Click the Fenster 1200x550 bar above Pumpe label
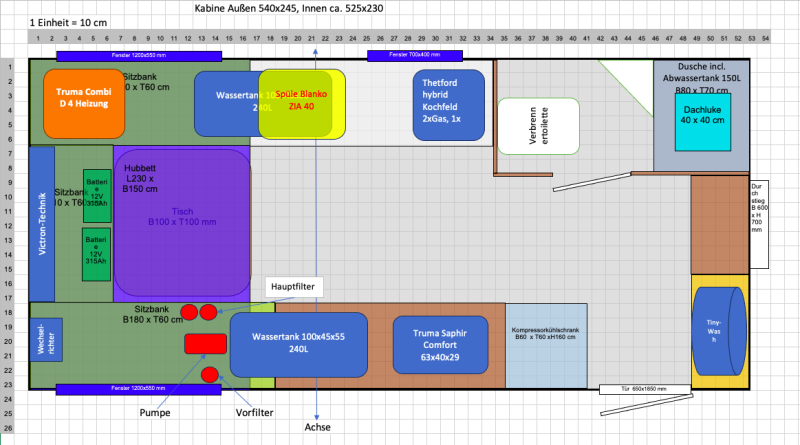The width and height of the screenshot is (800, 445). [x=138, y=389]
